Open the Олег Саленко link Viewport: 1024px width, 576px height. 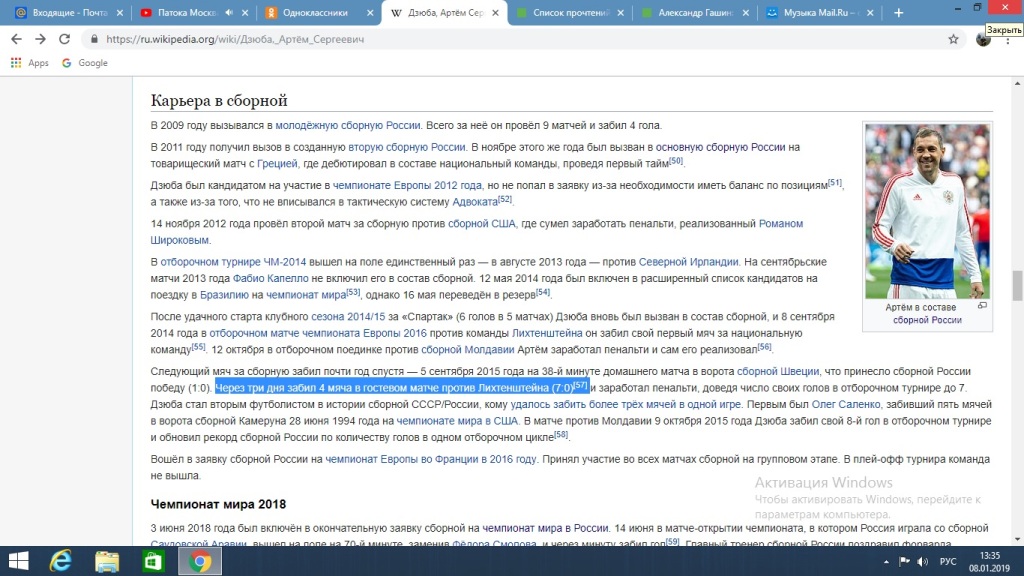pos(846,404)
